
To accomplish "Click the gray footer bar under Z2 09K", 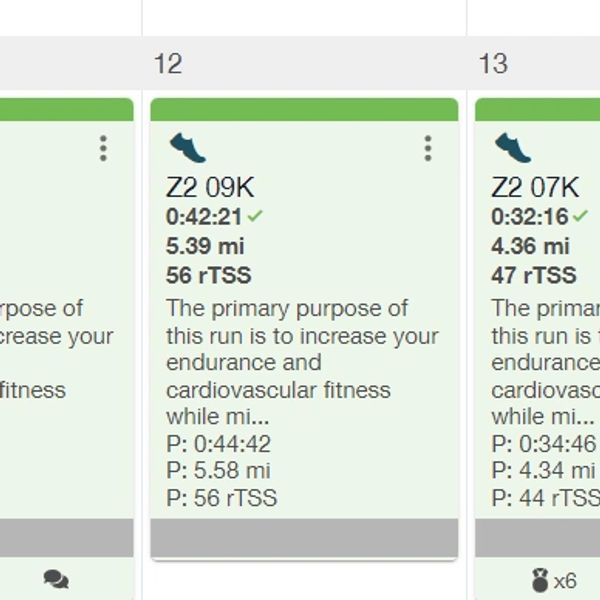I will coord(304,539).
